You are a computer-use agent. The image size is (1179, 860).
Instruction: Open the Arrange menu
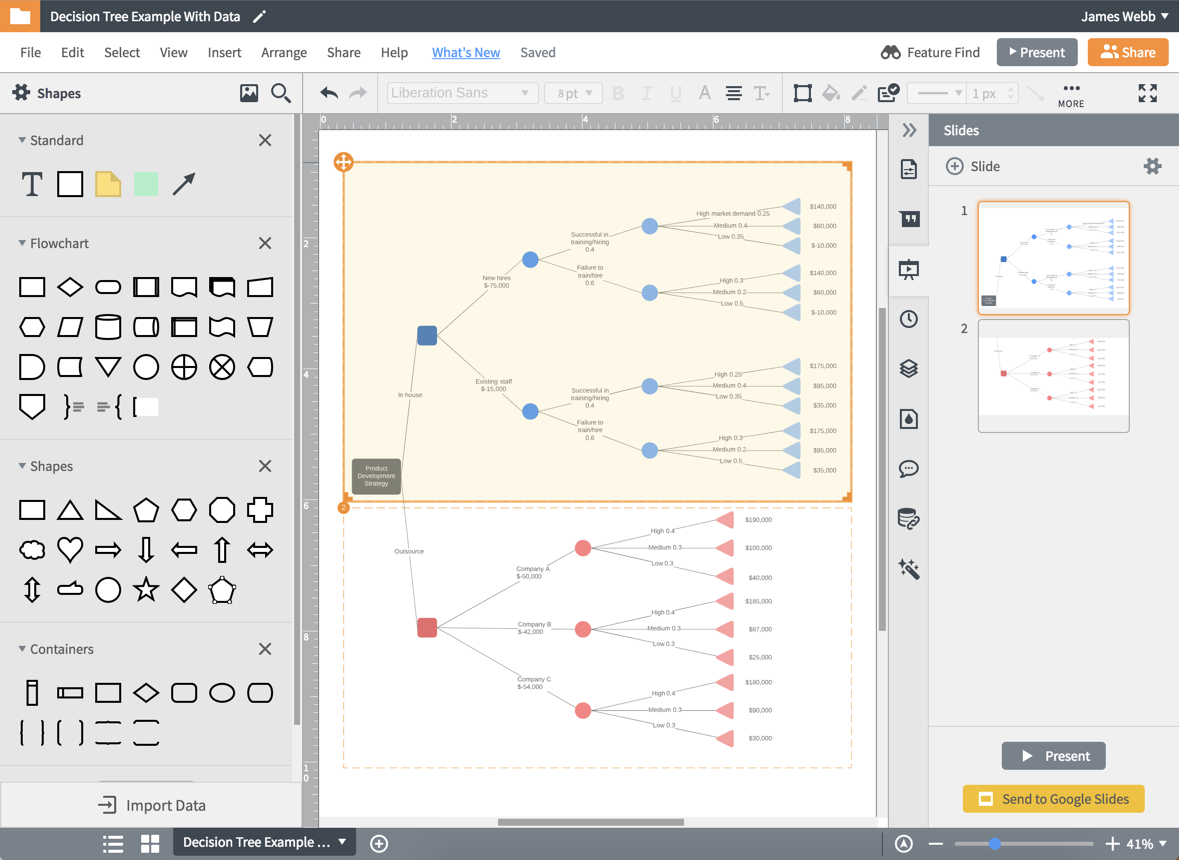pyautogui.click(x=283, y=53)
